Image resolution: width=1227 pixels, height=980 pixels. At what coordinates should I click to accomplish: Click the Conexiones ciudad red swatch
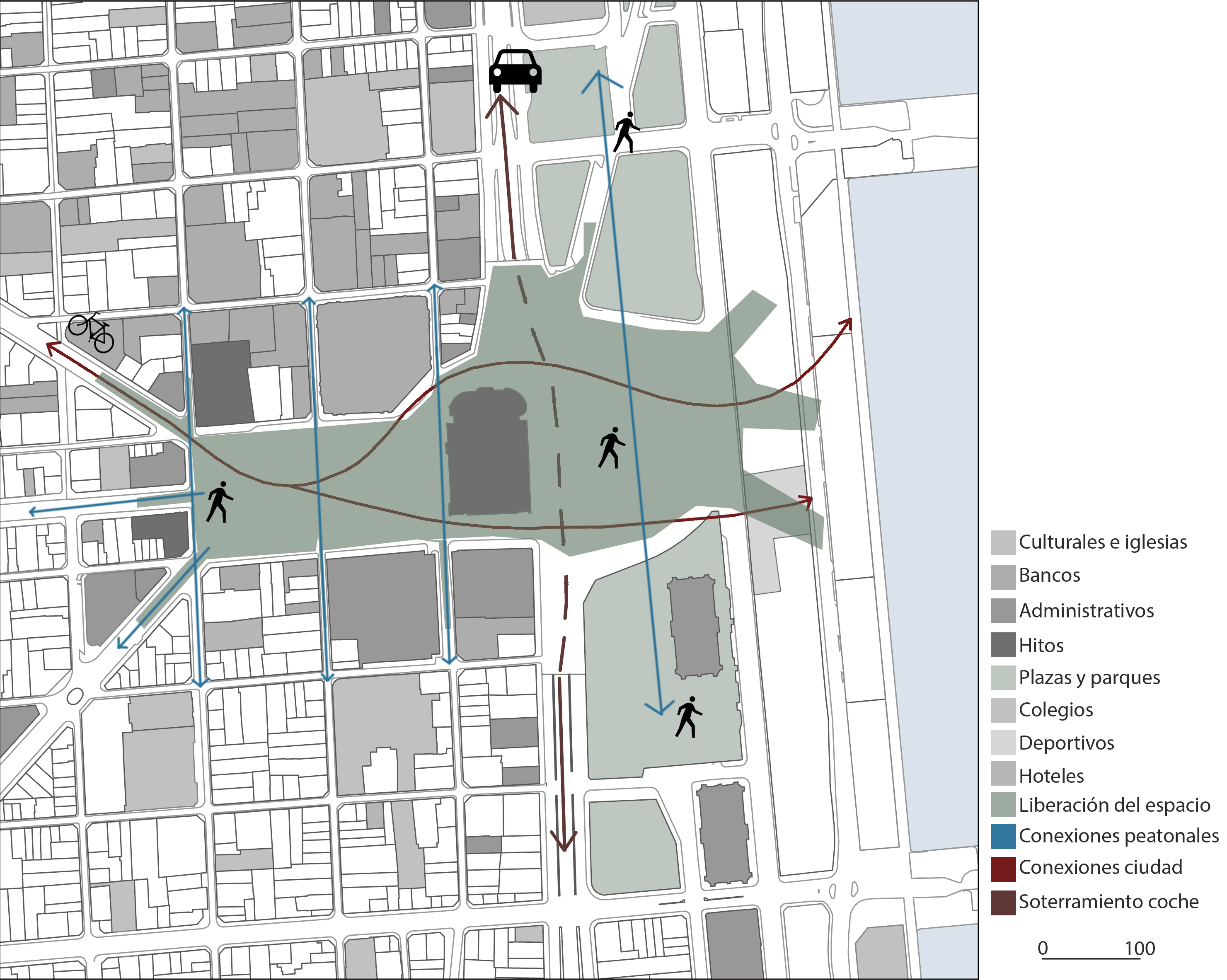pyautogui.click(x=1003, y=869)
